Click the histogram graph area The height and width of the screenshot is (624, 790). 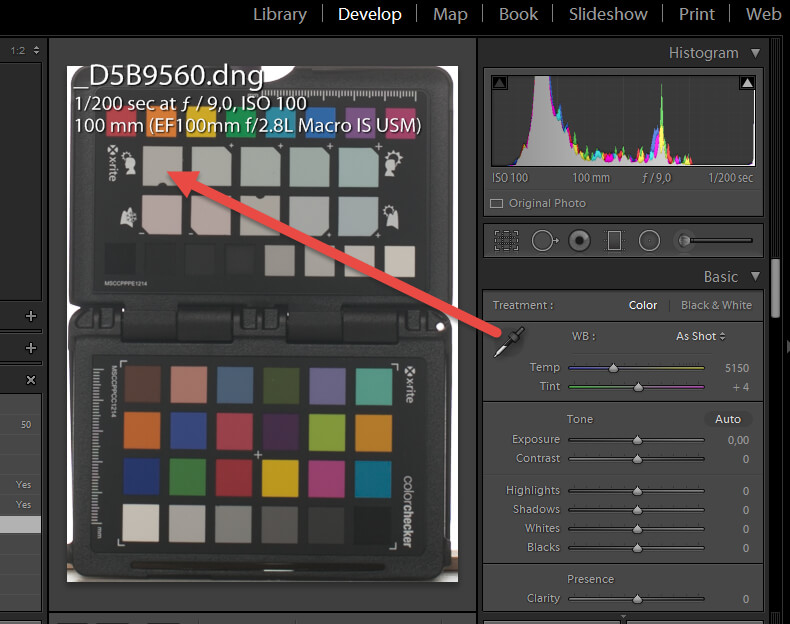tap(623, 121)
